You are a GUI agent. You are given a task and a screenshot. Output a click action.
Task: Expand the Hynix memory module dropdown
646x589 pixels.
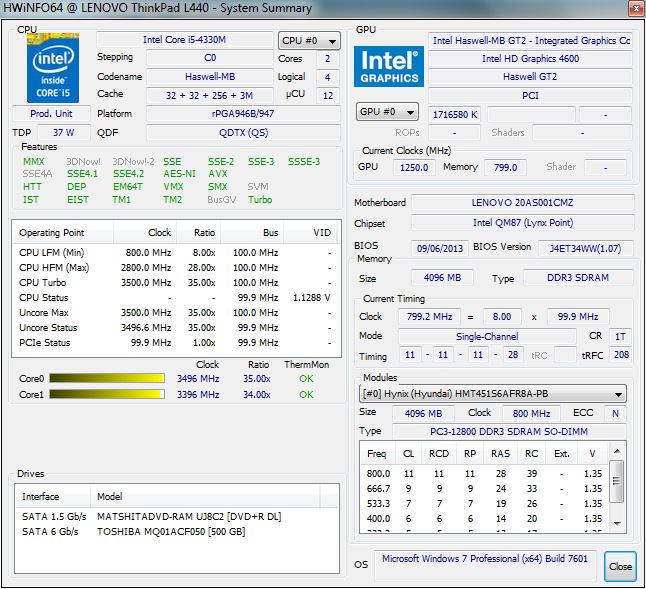pyautogui.click(x=492, y=394)
